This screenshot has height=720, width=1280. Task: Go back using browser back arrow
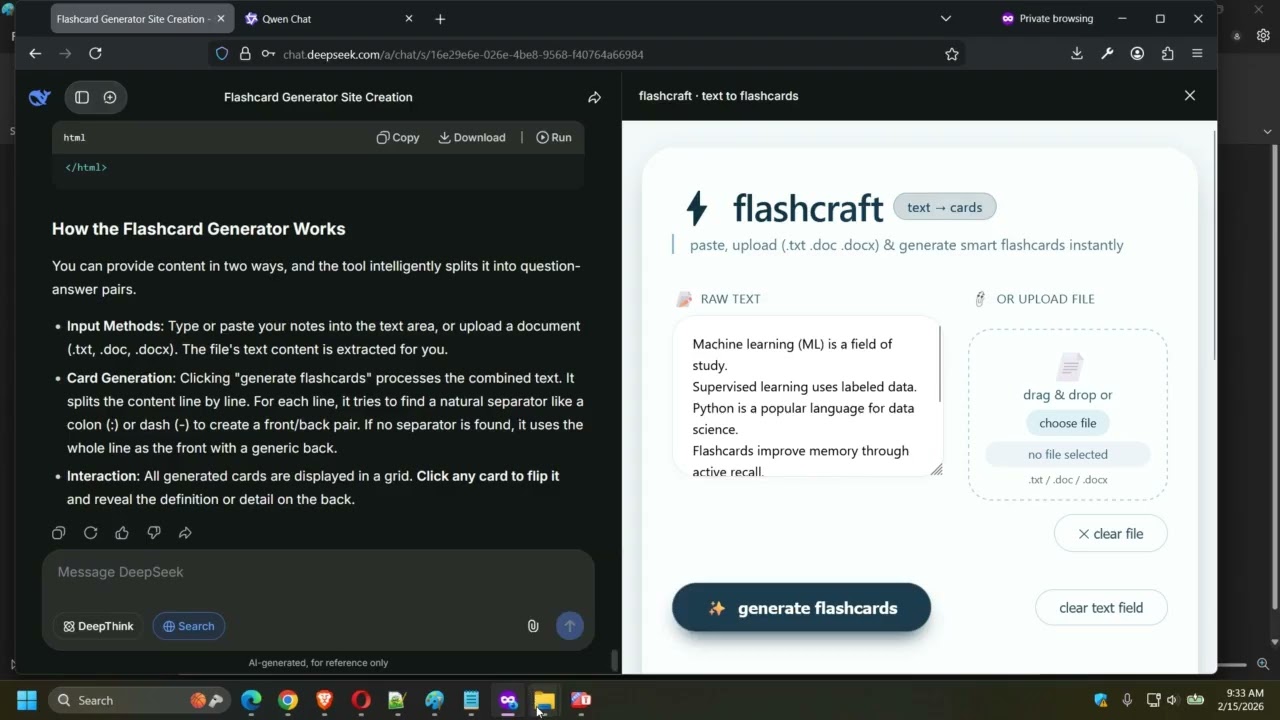[x=35, y=54]
